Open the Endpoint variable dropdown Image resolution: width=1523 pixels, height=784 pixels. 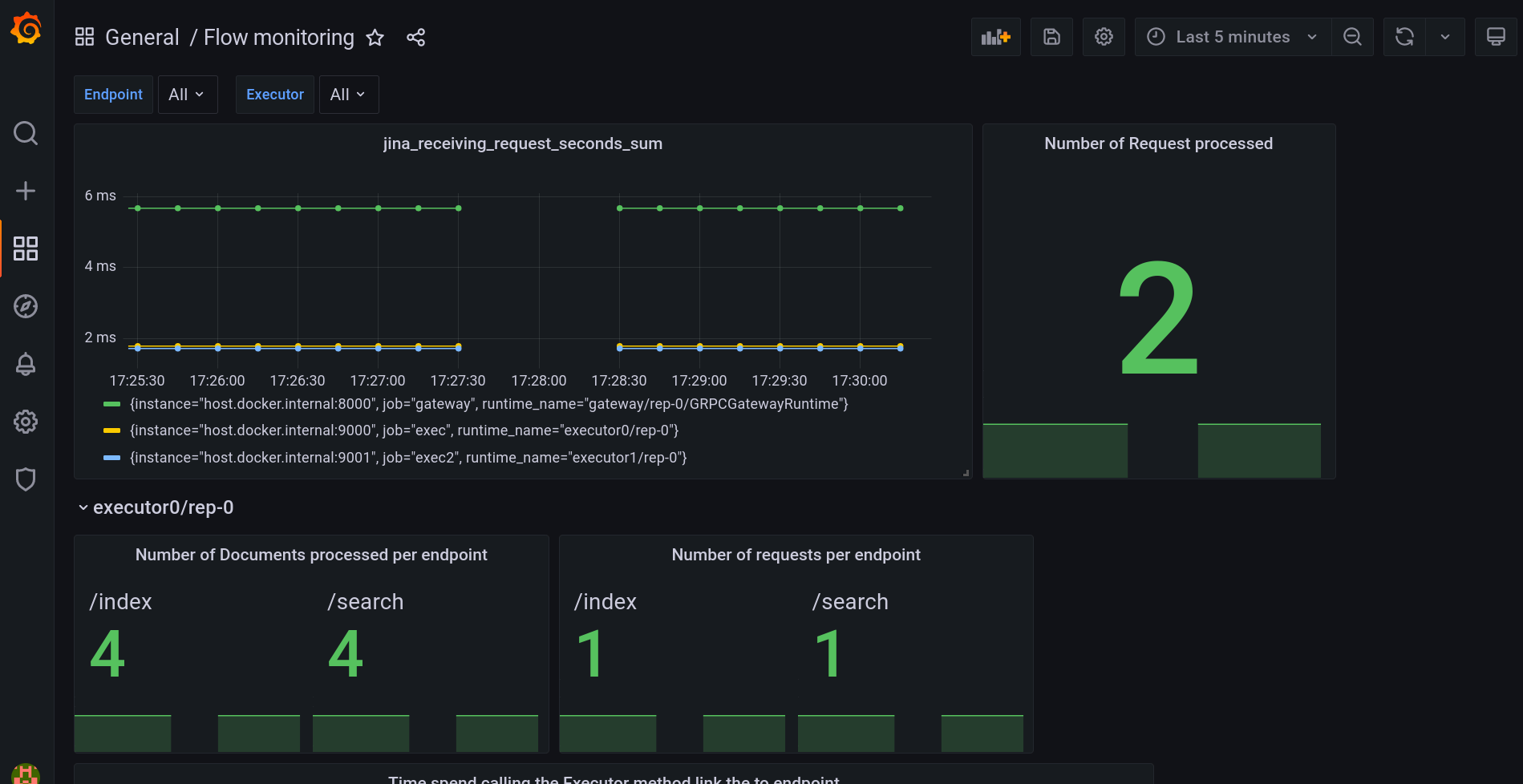click(x=188, y=95)
